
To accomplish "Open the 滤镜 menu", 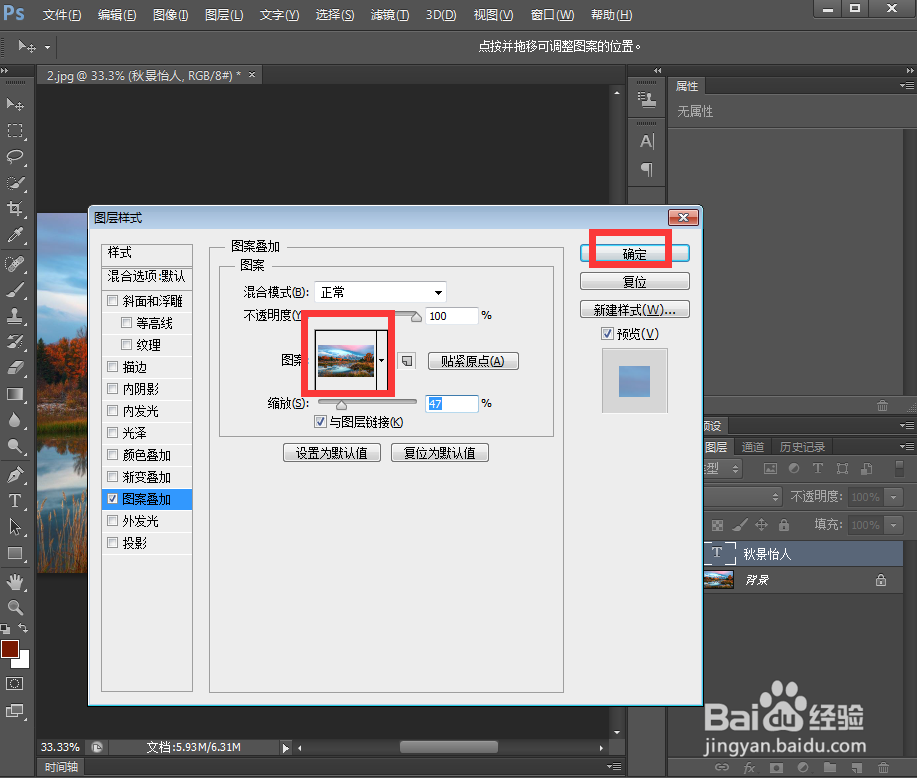I will 388,15.
